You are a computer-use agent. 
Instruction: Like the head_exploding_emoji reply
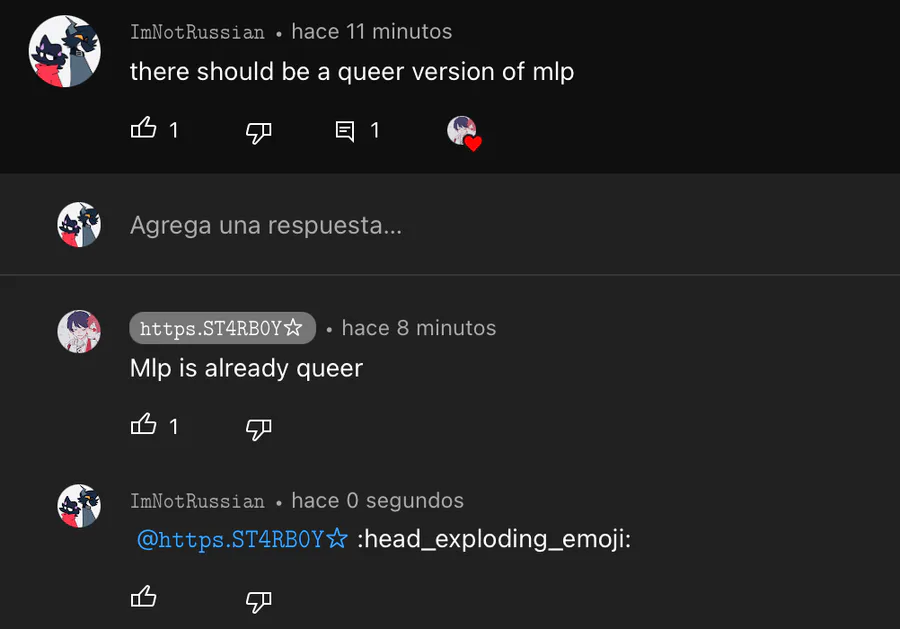(143, 597)
